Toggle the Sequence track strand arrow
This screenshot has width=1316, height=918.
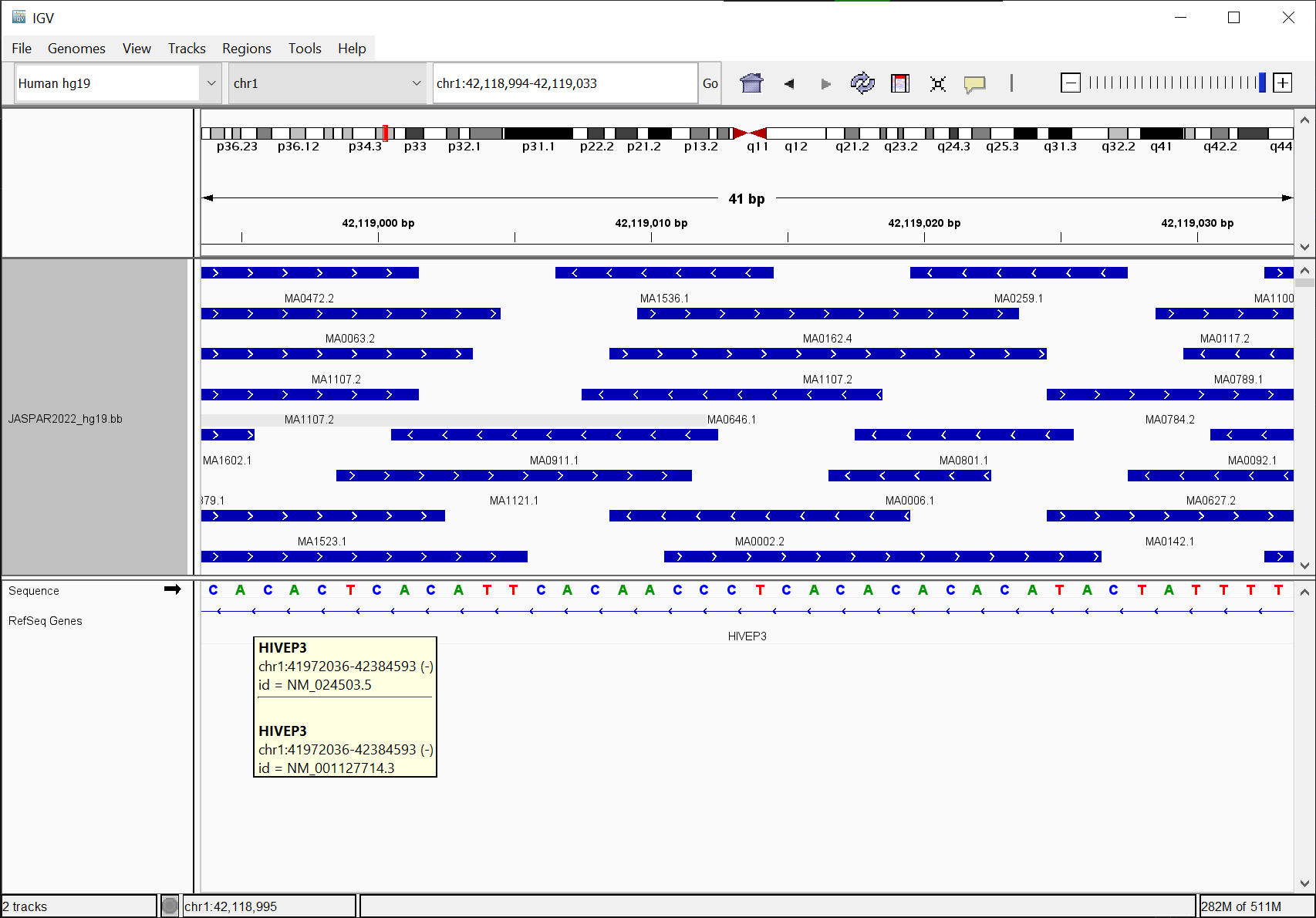point(173,589)
